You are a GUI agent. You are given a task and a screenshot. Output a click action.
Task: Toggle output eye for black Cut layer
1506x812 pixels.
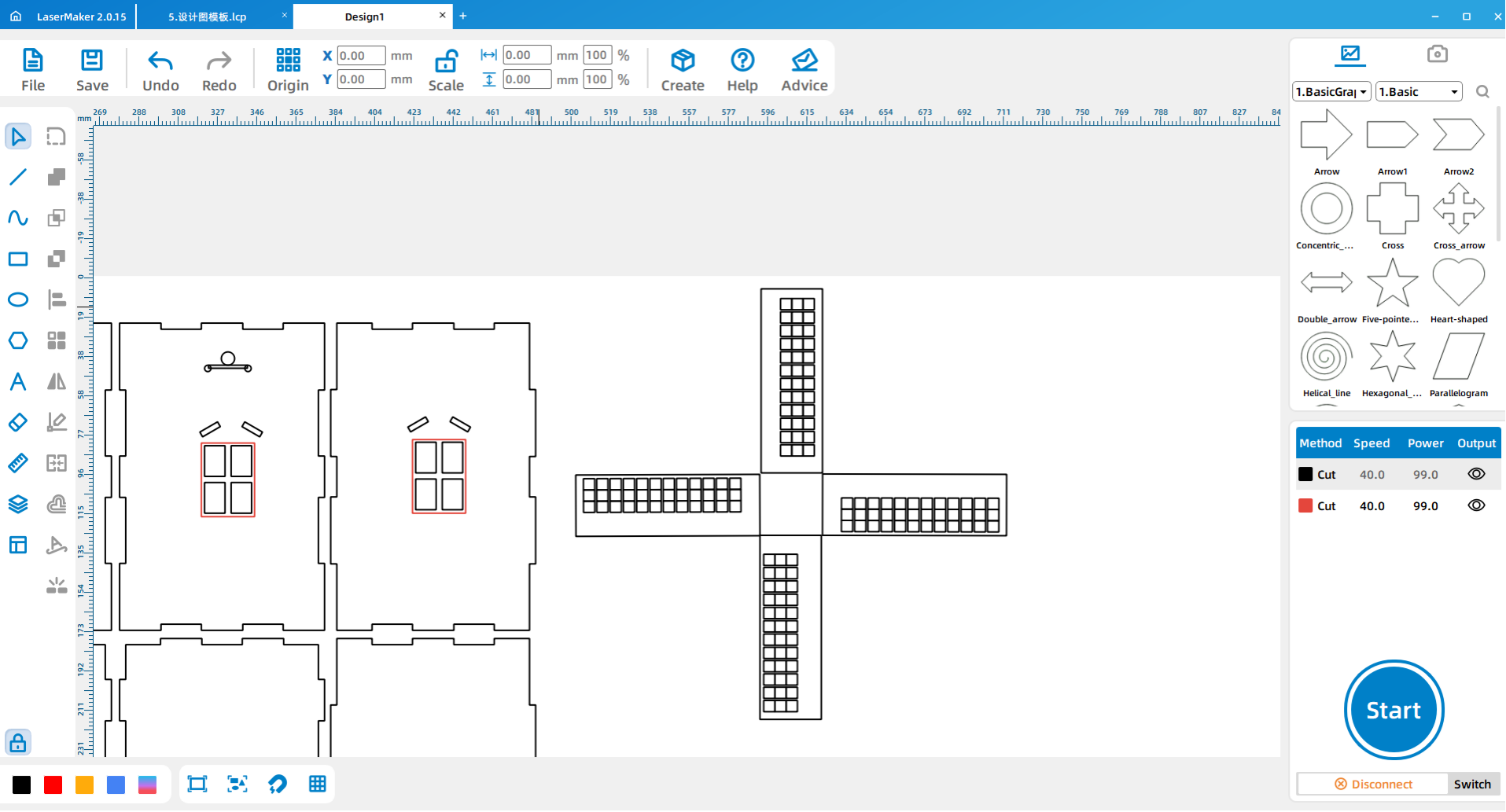(1476, 474)
